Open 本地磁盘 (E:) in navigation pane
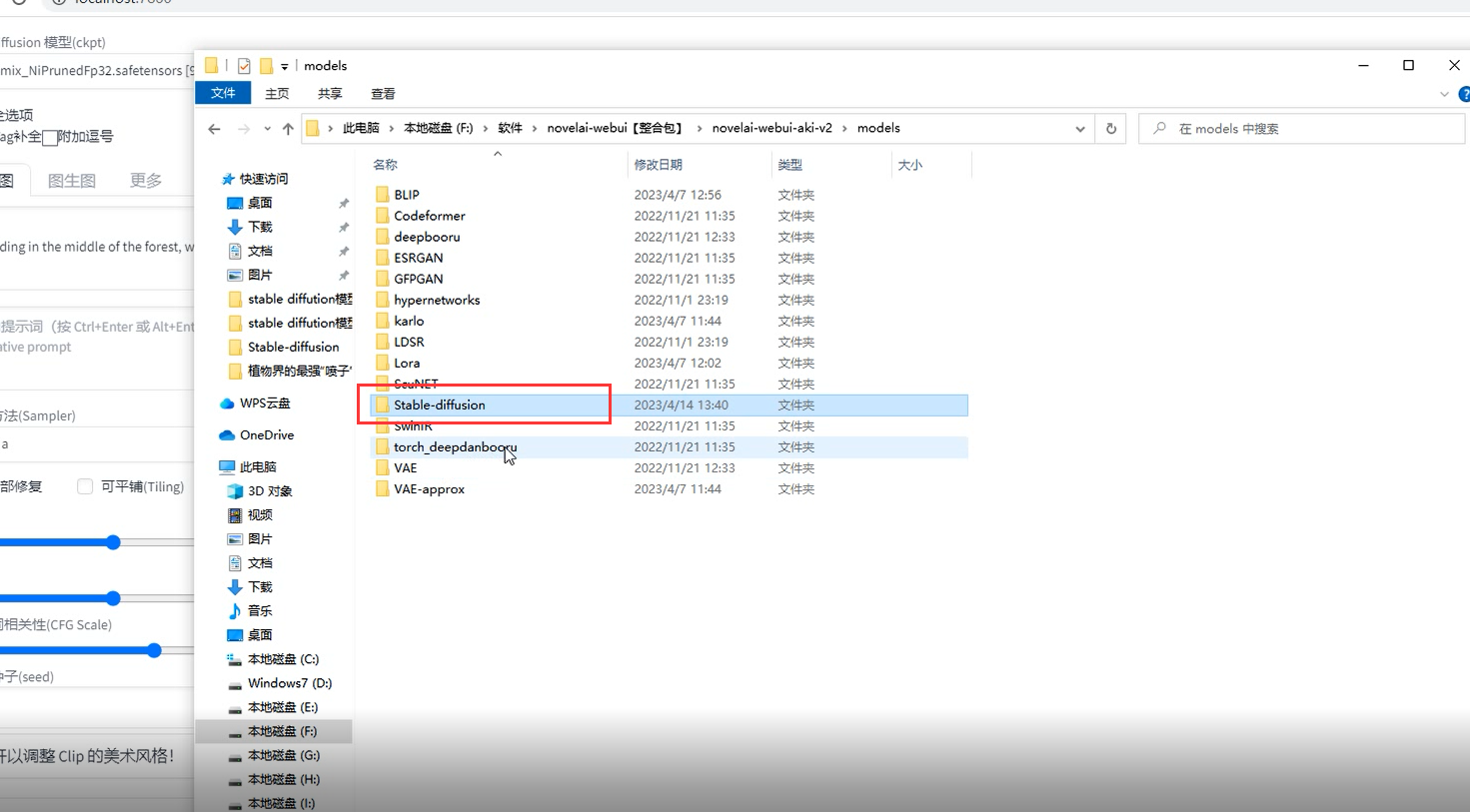This screenshot has width=1470, height=812. [x=283, y=707]
